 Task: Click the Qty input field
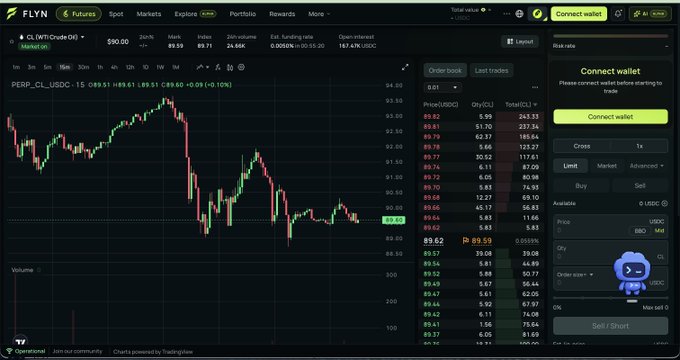coord(611,252)
